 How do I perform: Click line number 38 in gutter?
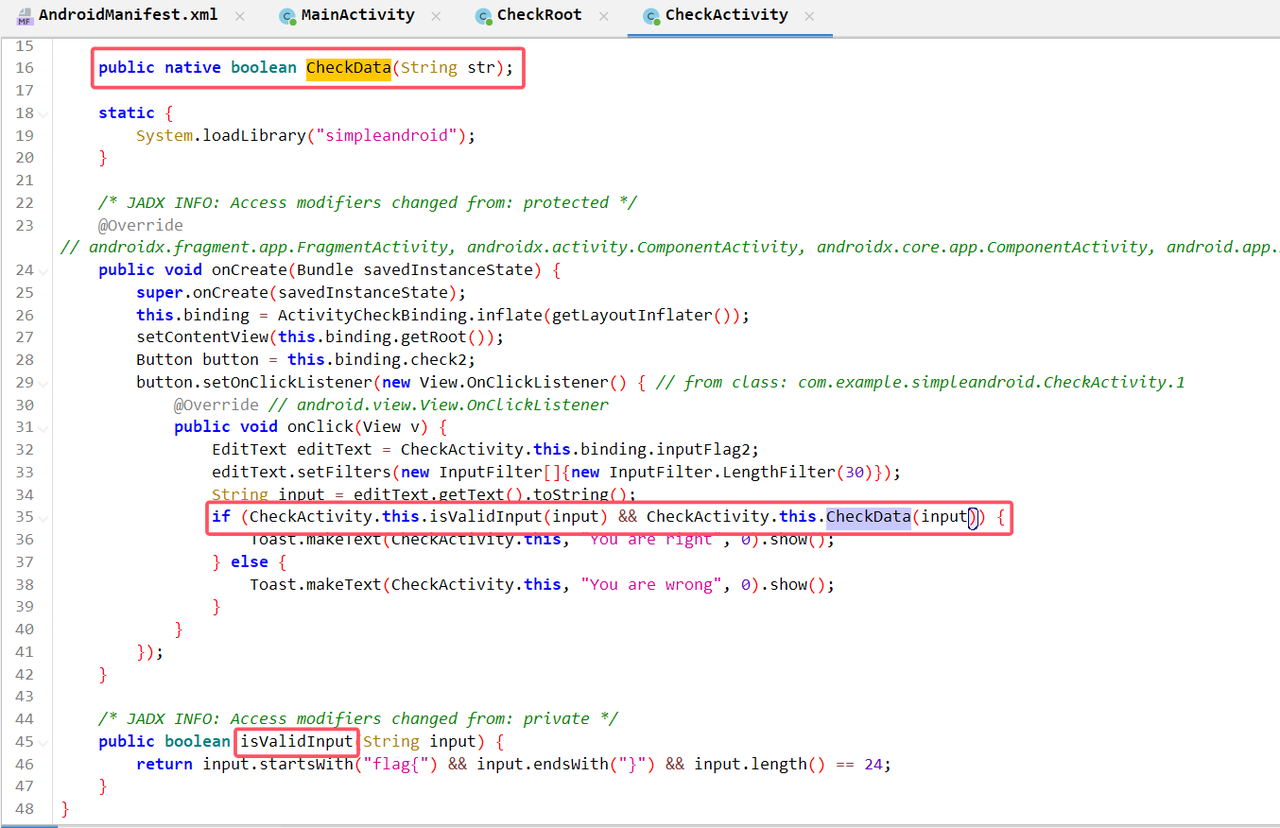pyautogui.click(x=24, y=584)
